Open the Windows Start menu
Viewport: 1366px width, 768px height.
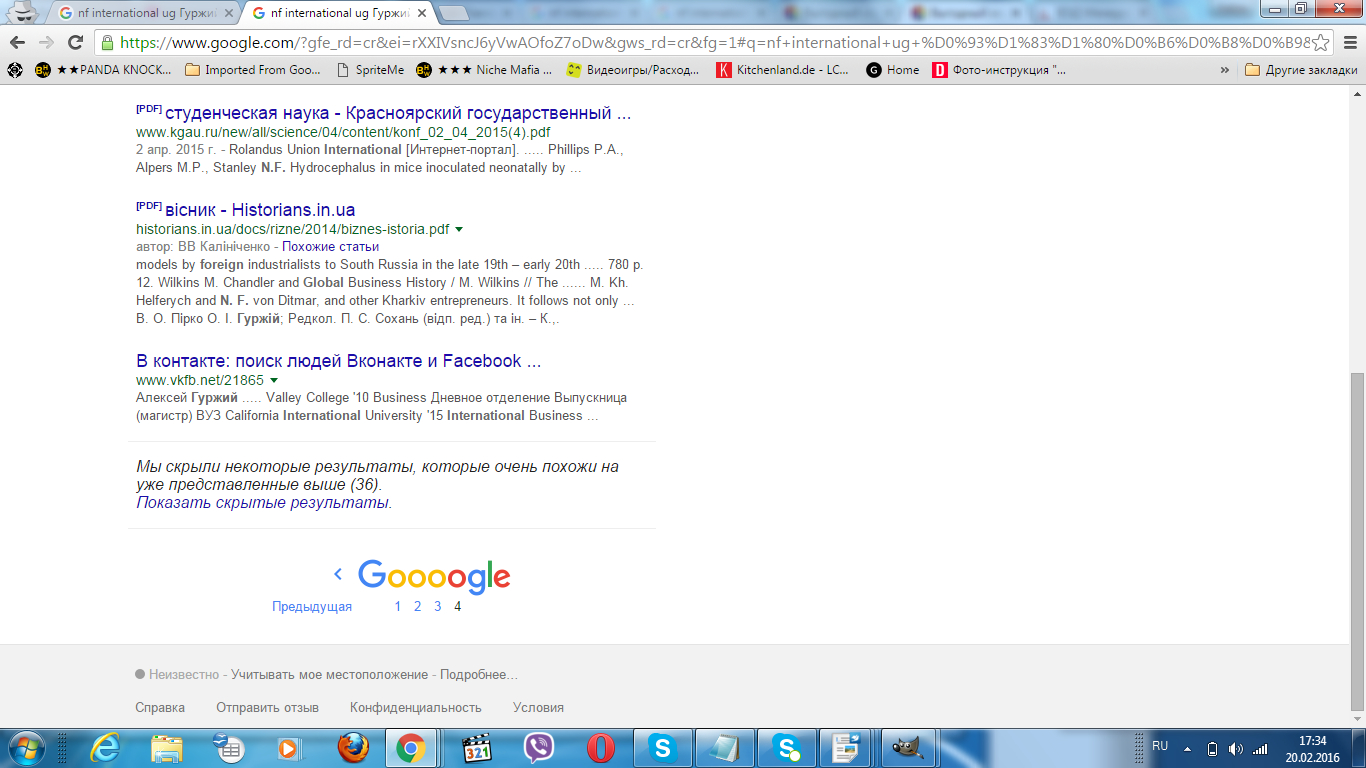[x=26, y=748]
